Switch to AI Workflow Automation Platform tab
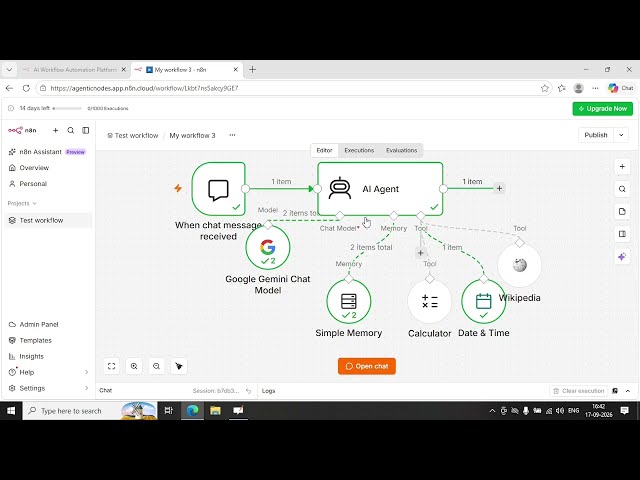 coord(75,70)
